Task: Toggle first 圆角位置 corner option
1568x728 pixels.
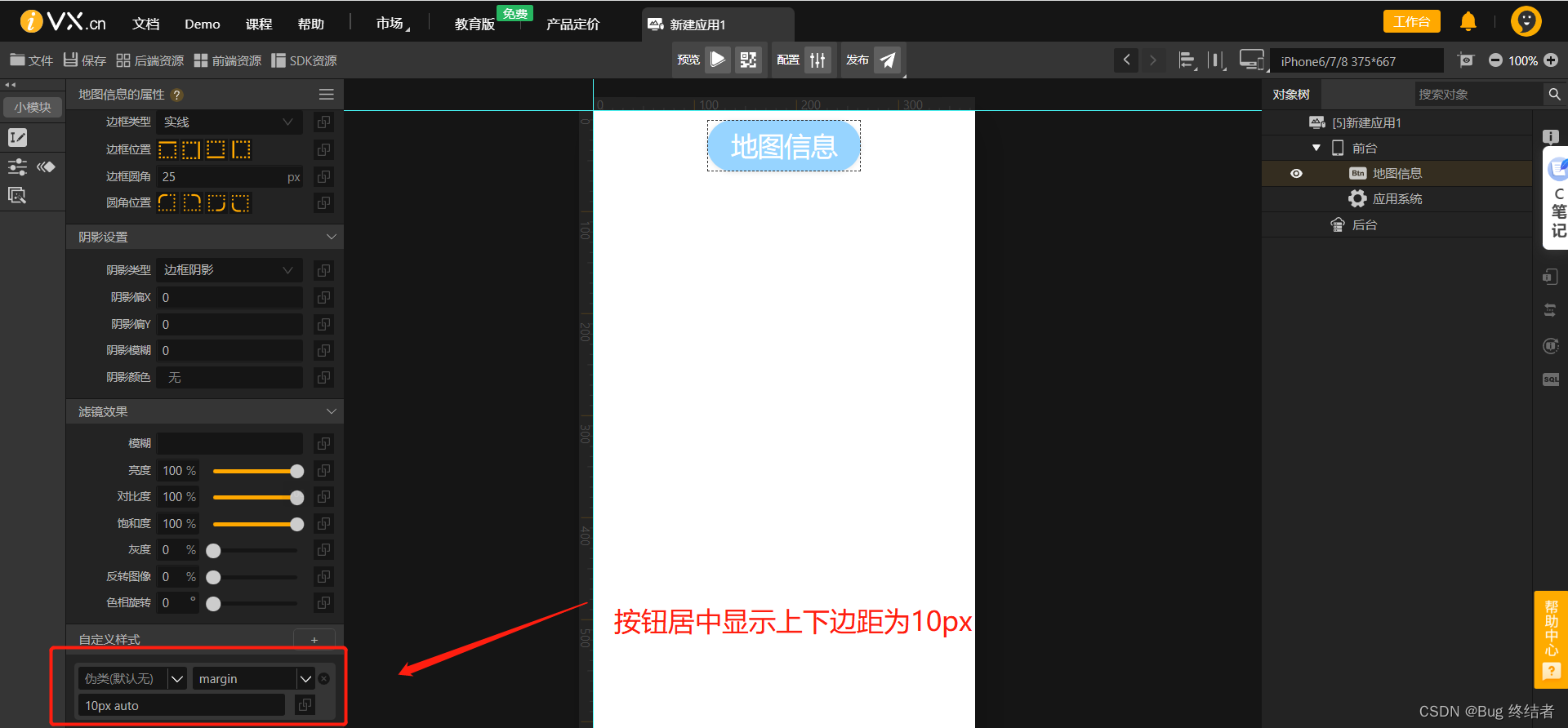Action: 167,202
